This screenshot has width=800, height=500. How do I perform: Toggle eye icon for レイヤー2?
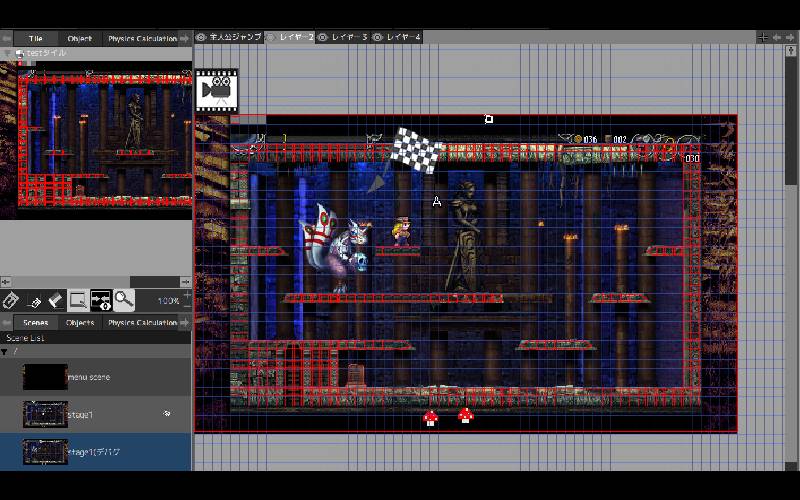pyautogui.click(x=270, y=37)
